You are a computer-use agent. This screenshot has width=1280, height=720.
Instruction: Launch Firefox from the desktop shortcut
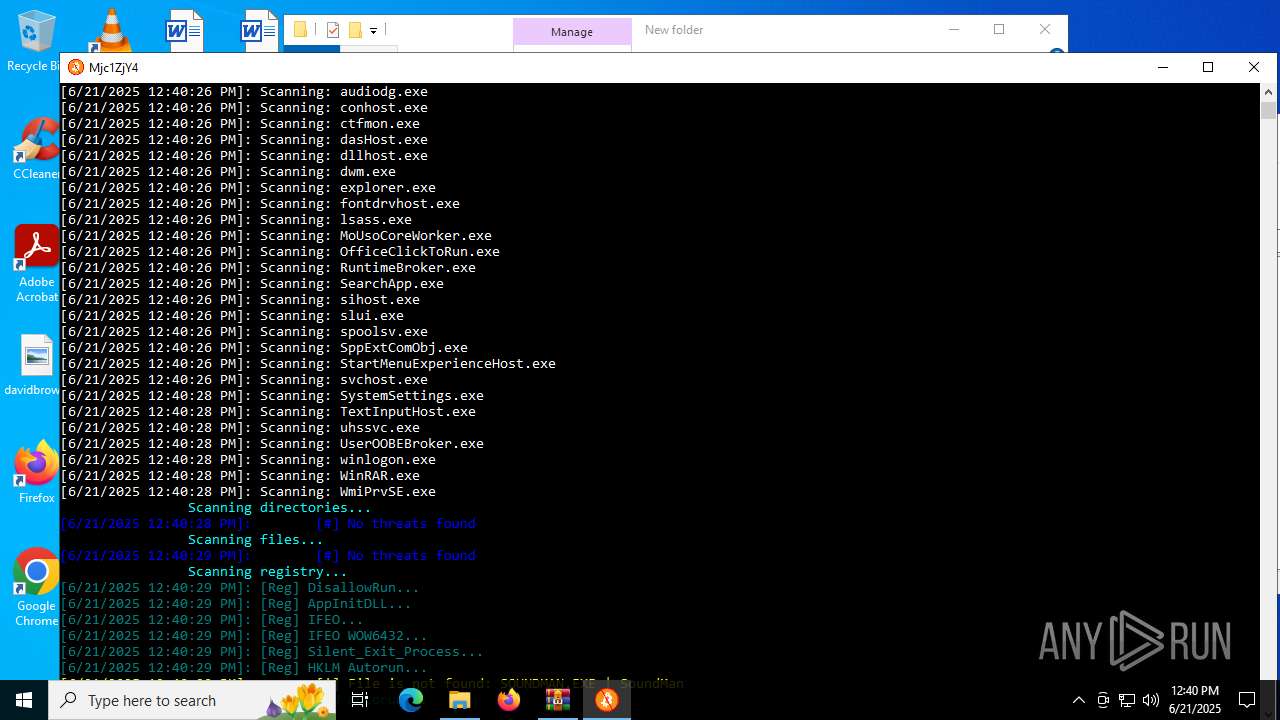(37, 472)
